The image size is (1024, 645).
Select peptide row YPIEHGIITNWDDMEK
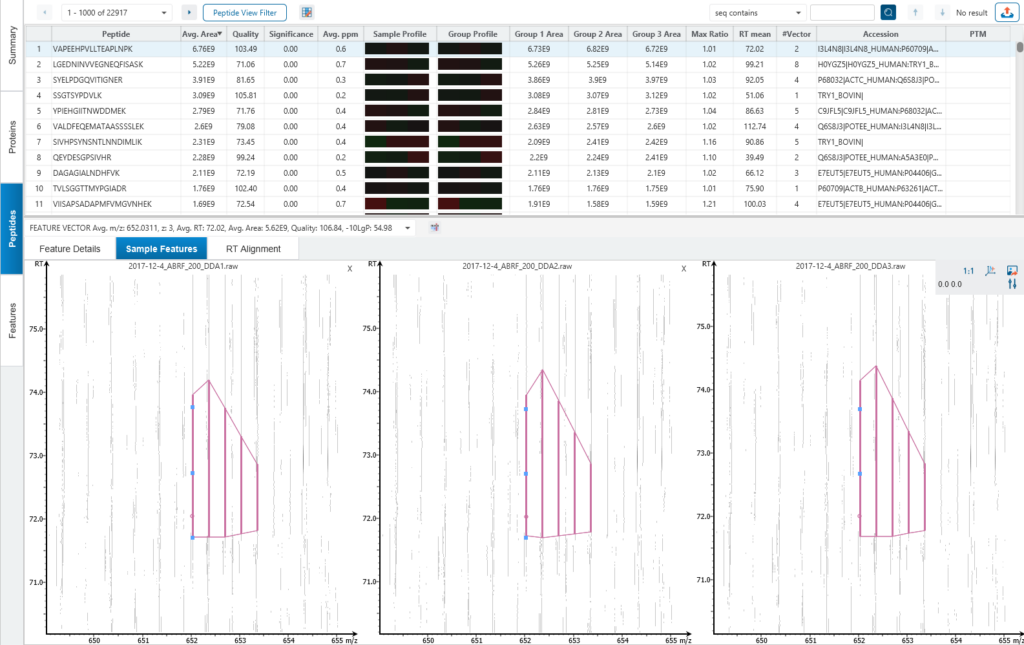tap(520, 111)
